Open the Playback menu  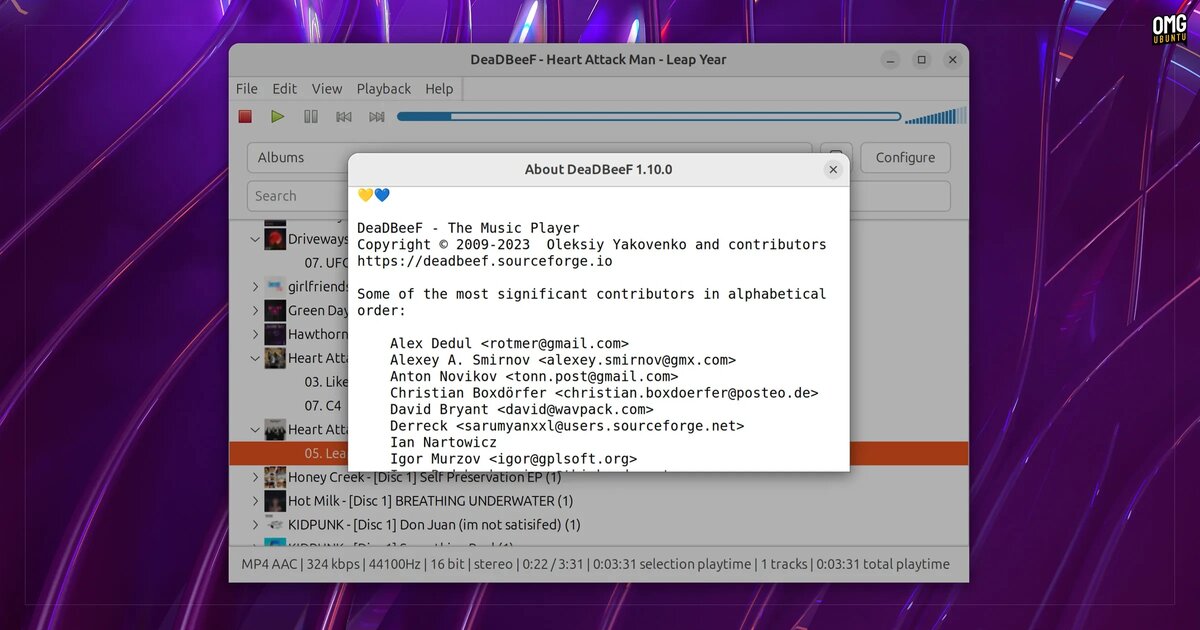point(384,88)
